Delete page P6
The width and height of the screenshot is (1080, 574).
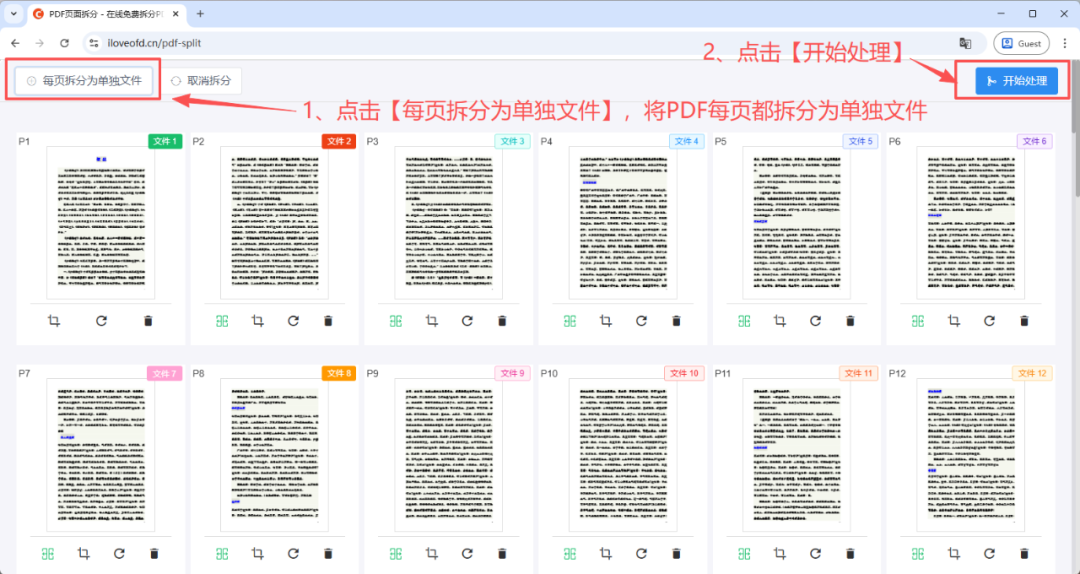tap(1025, 320)
